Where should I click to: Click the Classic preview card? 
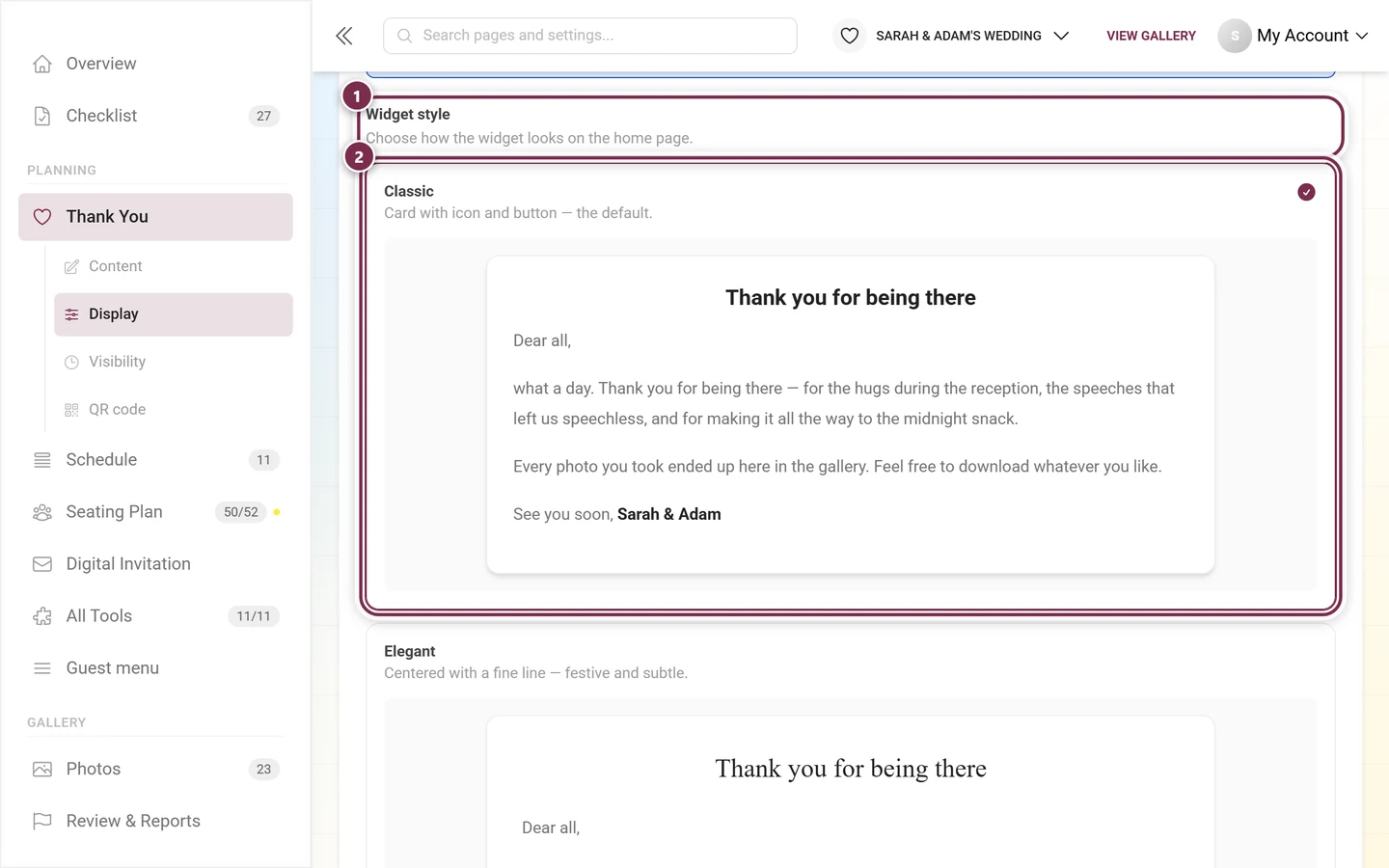(850, 415)
